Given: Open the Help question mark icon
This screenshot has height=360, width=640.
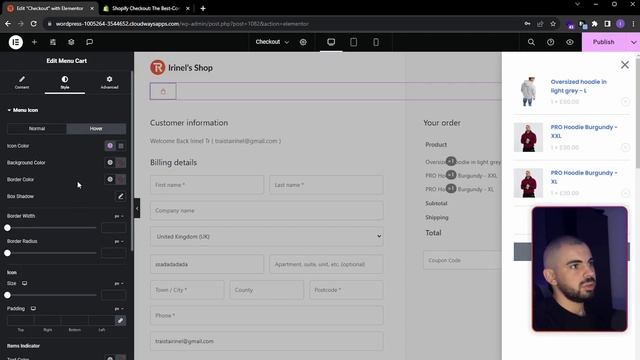Looking at the screenshot, I should coord(551,42).
